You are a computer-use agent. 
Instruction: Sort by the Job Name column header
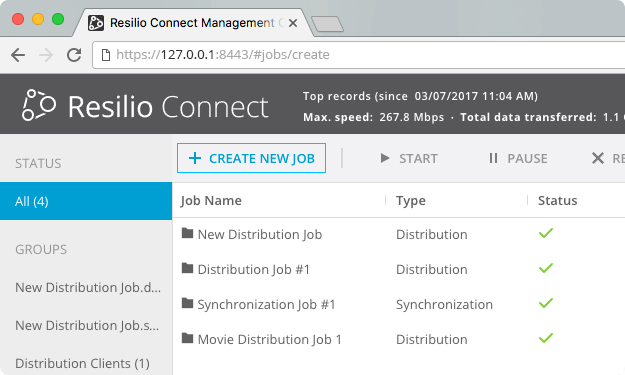tap(211, 200)
